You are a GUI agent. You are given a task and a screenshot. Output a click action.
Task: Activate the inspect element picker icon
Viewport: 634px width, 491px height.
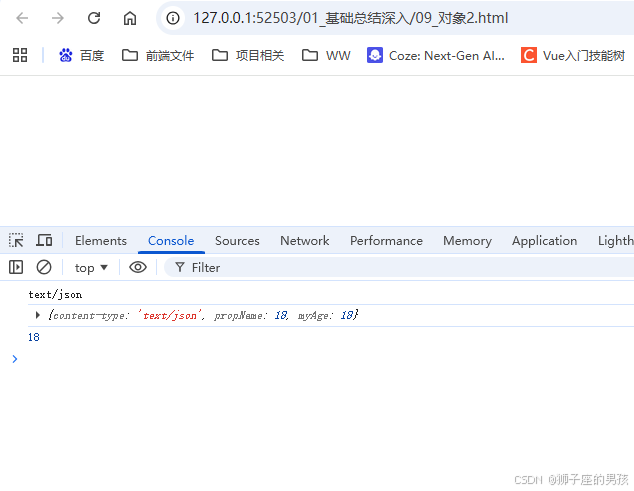point(16,240)
